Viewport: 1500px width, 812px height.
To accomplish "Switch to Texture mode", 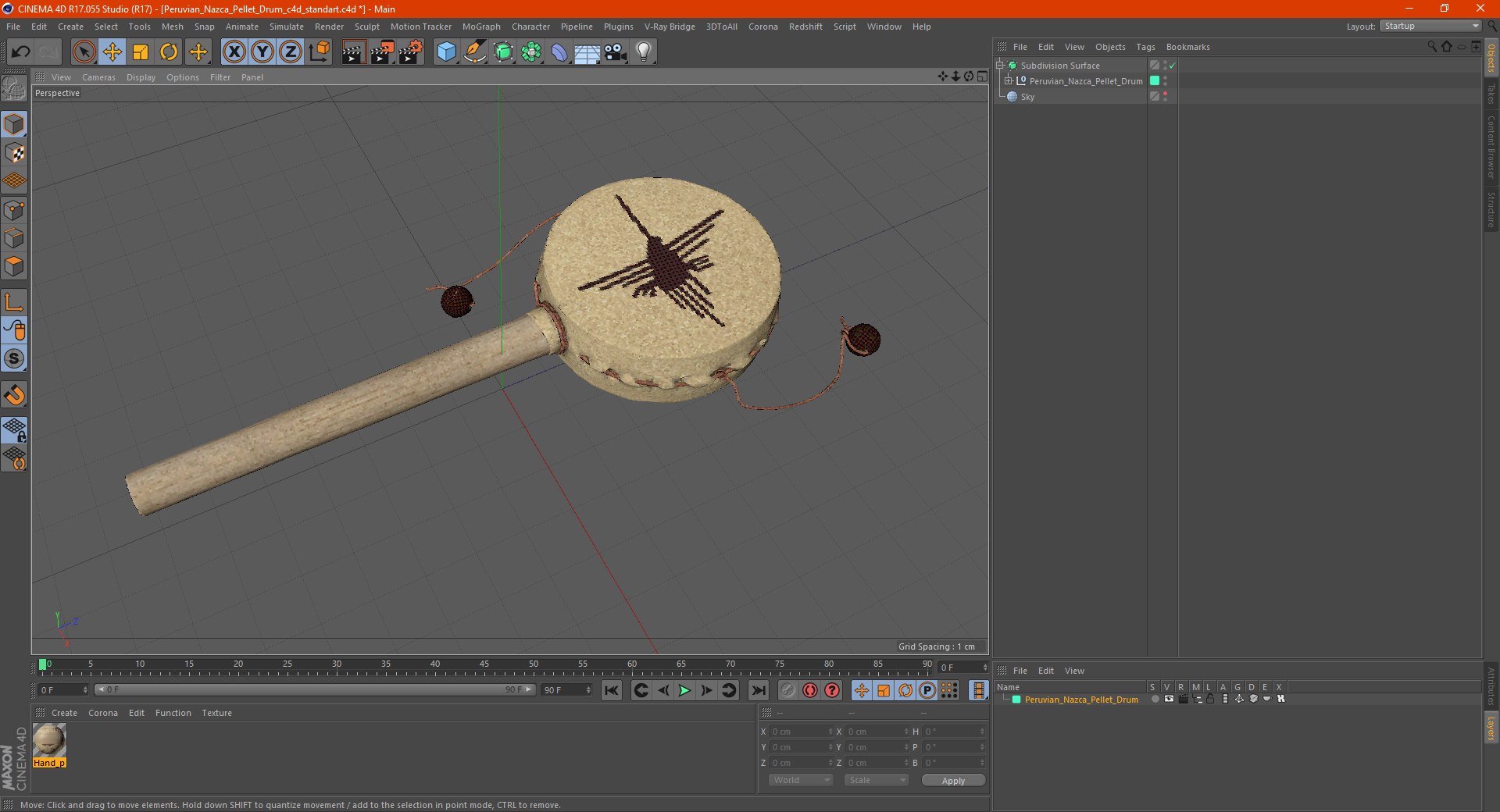I will 14,152.
